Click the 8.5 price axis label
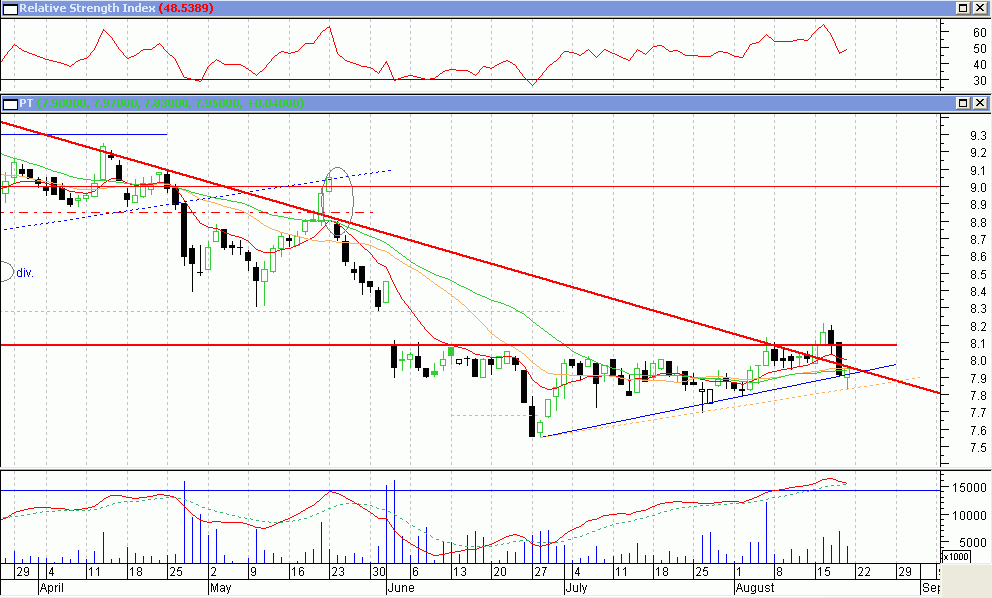The width and height of the screenshot is (992, 598). [978, 275]
